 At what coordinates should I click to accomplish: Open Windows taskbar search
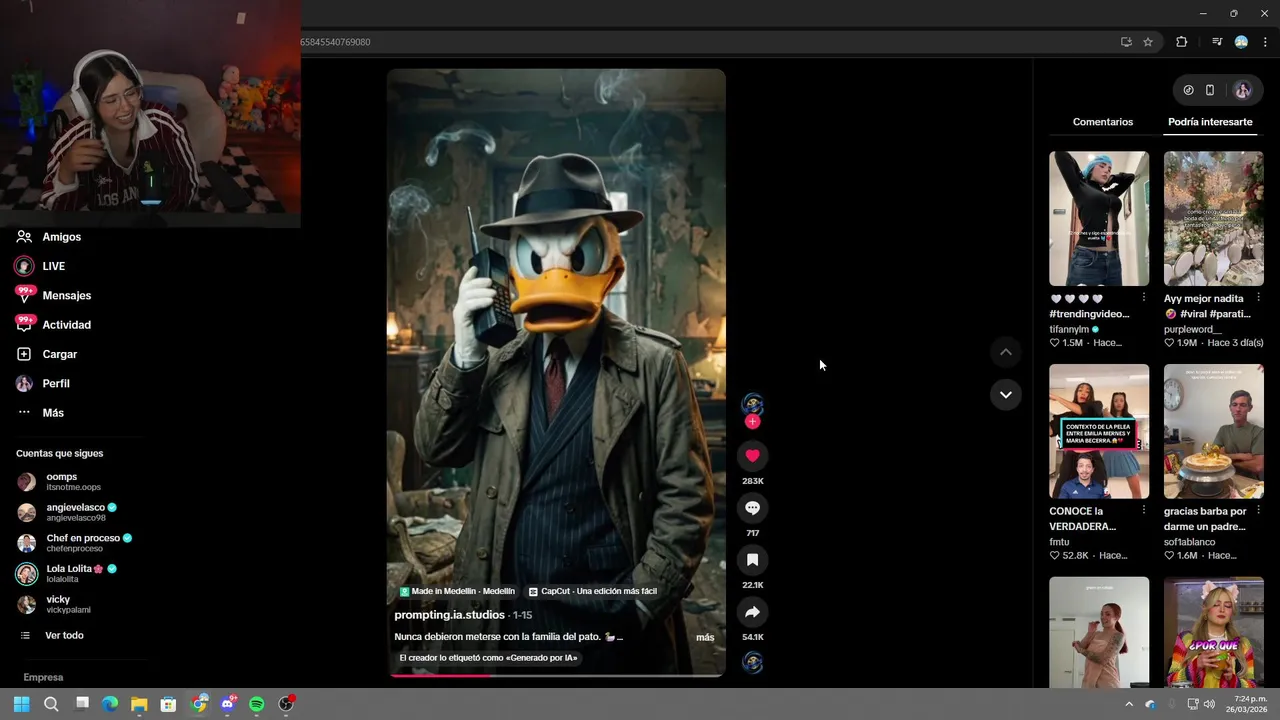[x=51, y=704]
